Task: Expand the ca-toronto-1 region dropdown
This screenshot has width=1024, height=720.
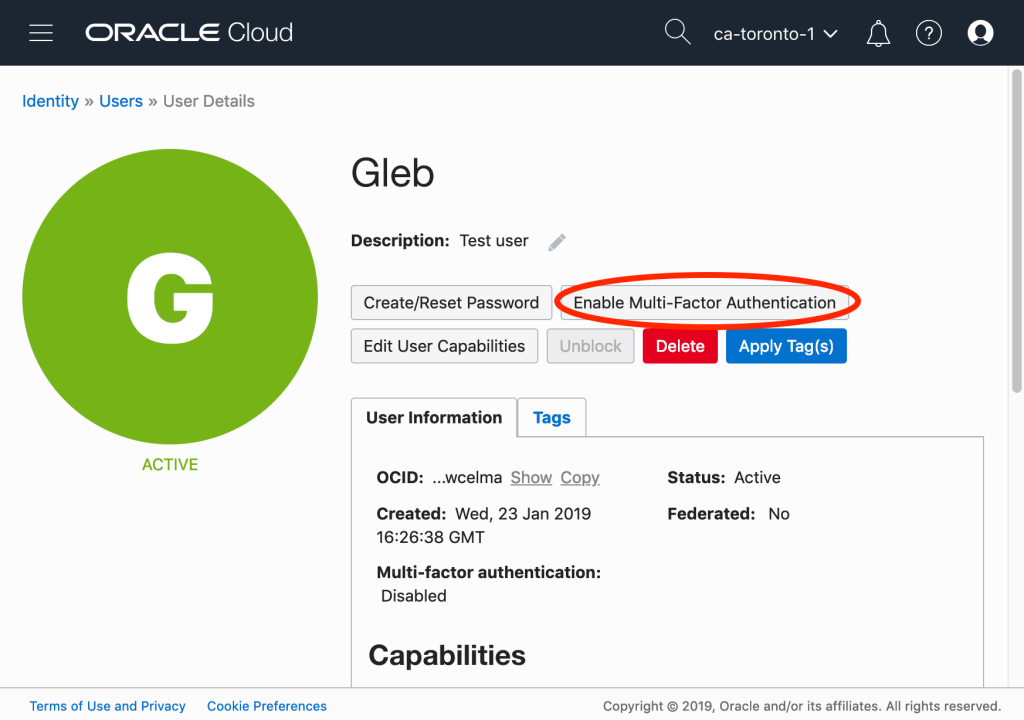Action: coord(775,33)
